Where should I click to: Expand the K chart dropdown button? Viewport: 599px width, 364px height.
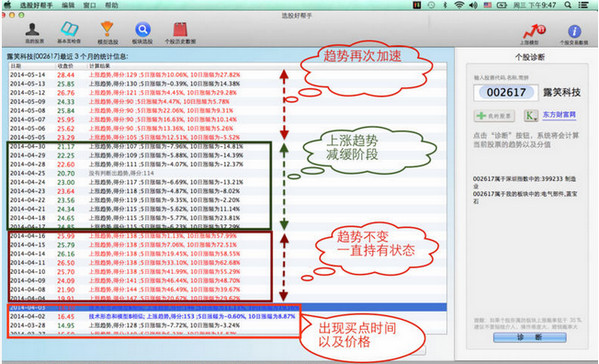pos(531,115)
